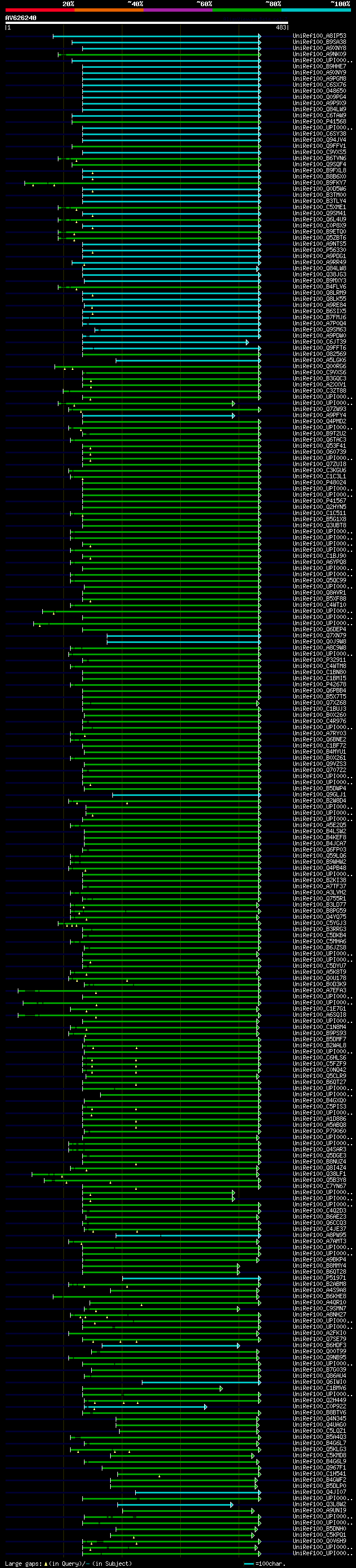Select hit UniRef100_B9ETQ0
Viewport: 356px width, 1568px height.
(x=319, y=231)
